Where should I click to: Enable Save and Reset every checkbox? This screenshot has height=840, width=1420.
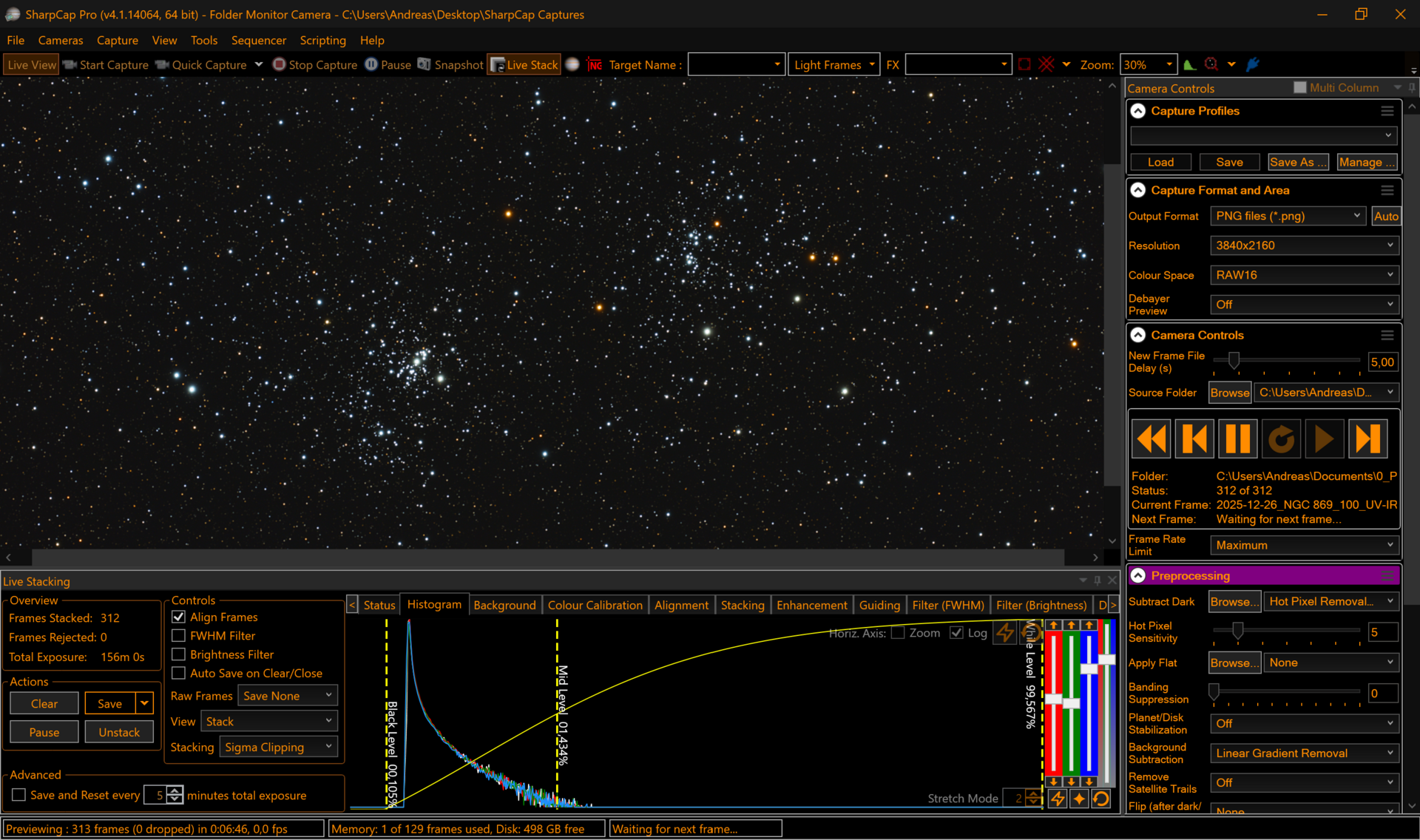(19, 795)
